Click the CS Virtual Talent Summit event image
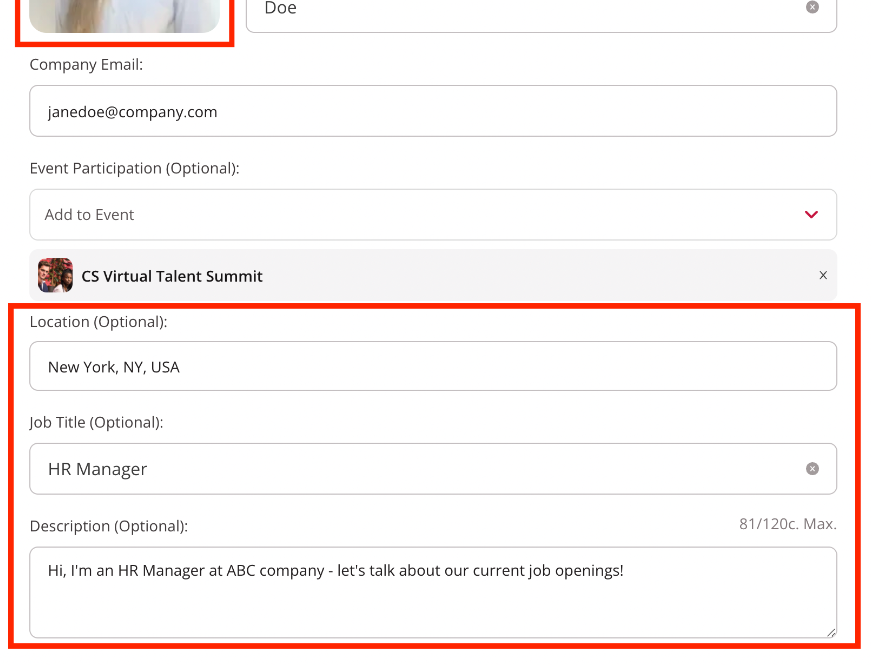The width and height of the screenshot is (876, 665). 56,275
